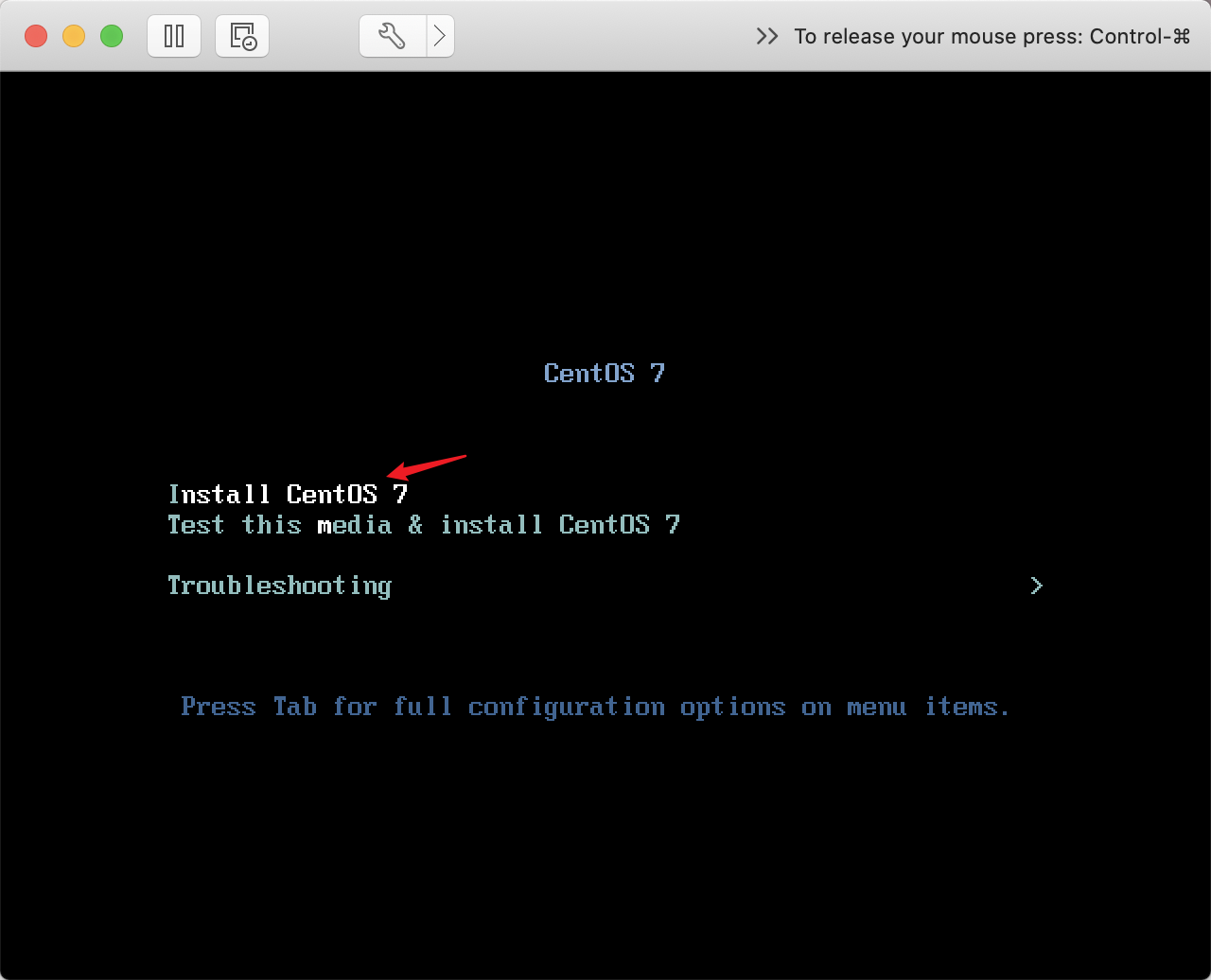
Task: Click the Troubleshooting submenu arrow
Action: [1036, 586]
